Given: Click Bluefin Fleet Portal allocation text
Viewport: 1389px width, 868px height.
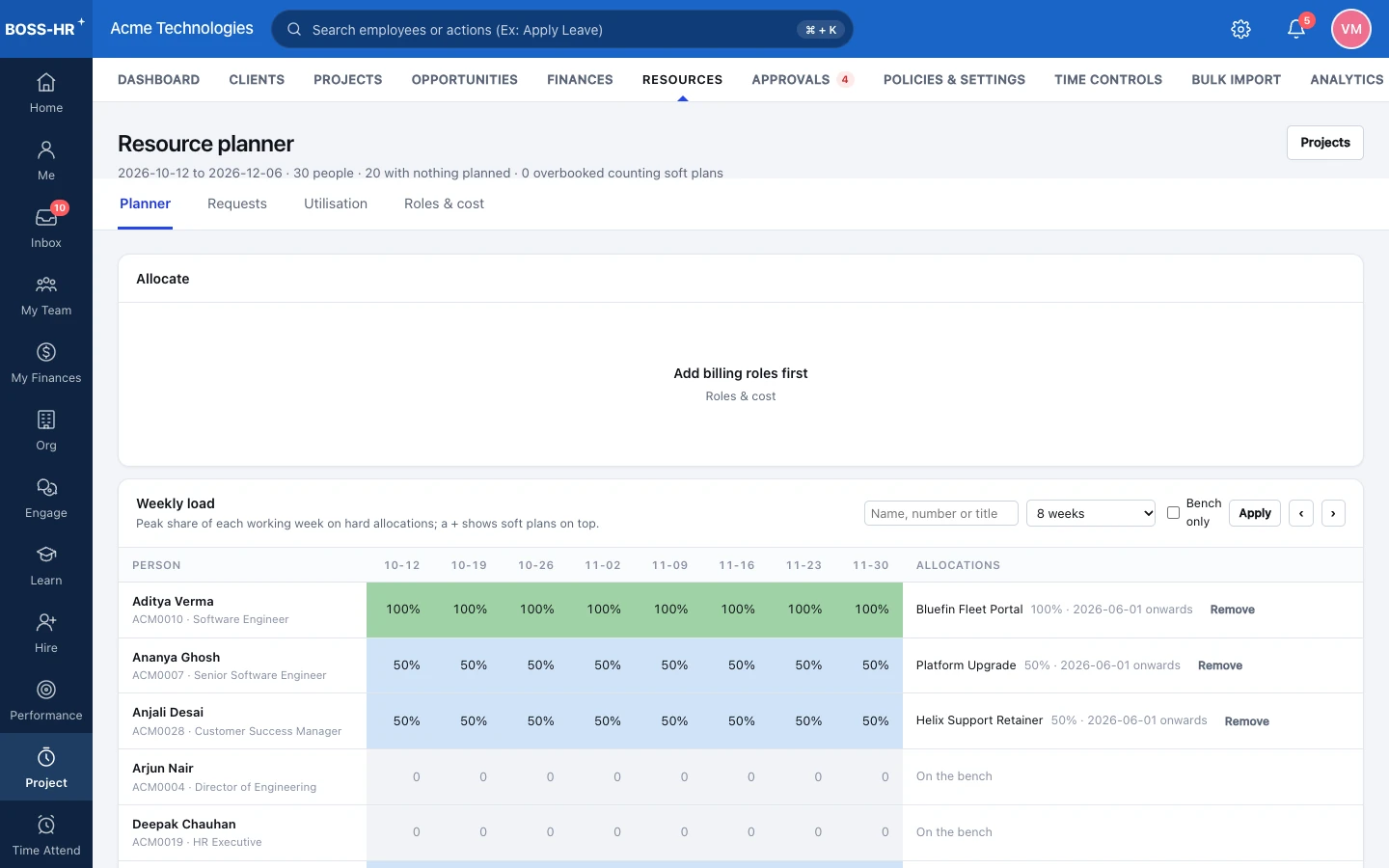Looking at the screenshot, I should click(x=969, y=610).
